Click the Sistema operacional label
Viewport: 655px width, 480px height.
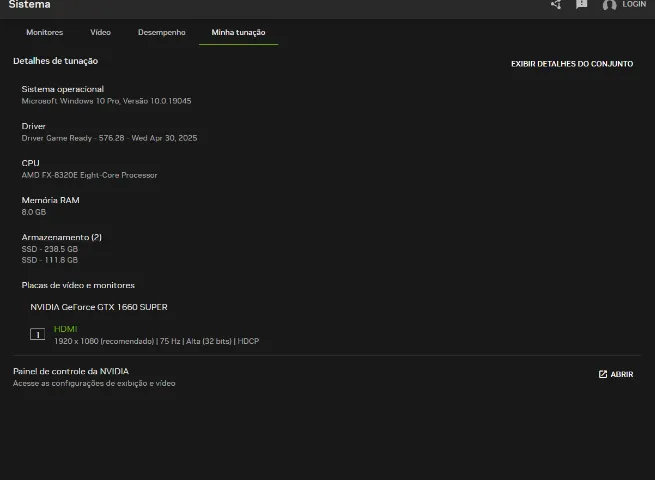(63, 89)
